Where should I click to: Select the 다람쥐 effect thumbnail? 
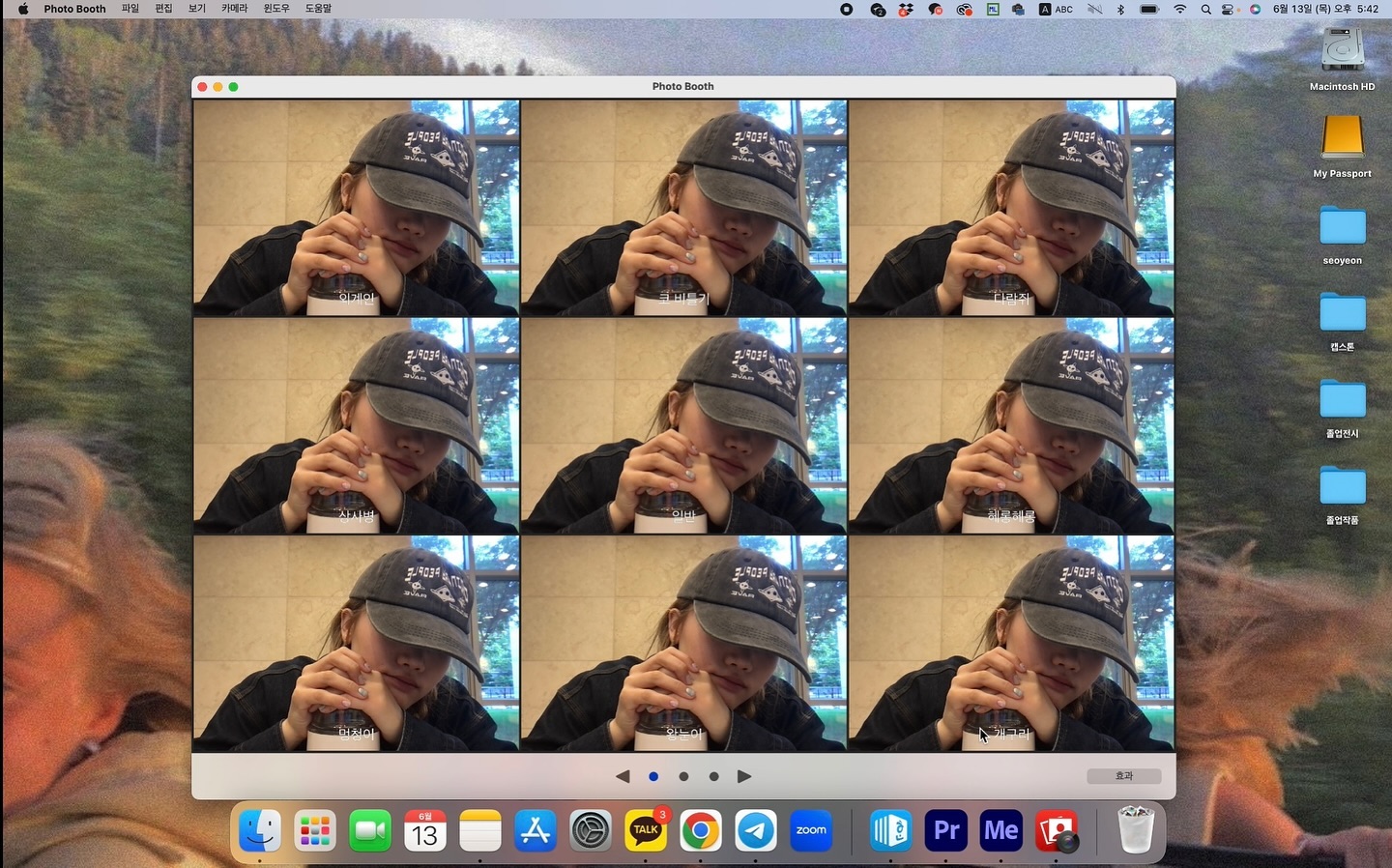pyautogui.click(x=1011, y=208)
